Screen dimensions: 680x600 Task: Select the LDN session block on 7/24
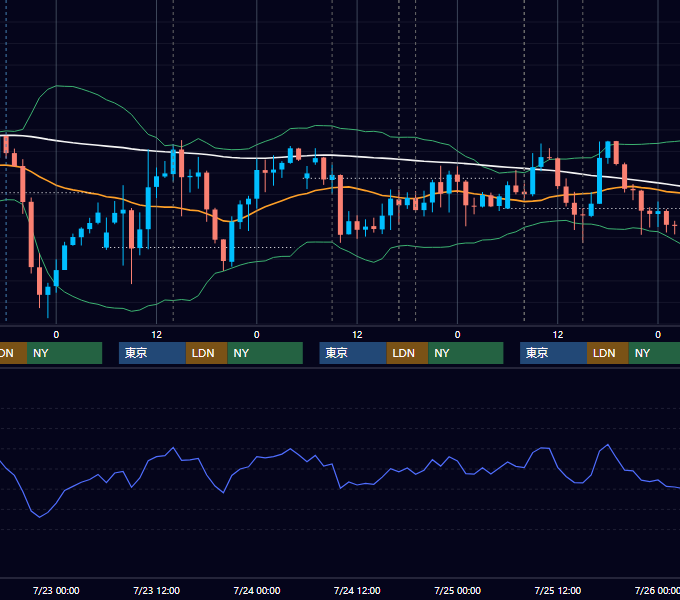407,353
